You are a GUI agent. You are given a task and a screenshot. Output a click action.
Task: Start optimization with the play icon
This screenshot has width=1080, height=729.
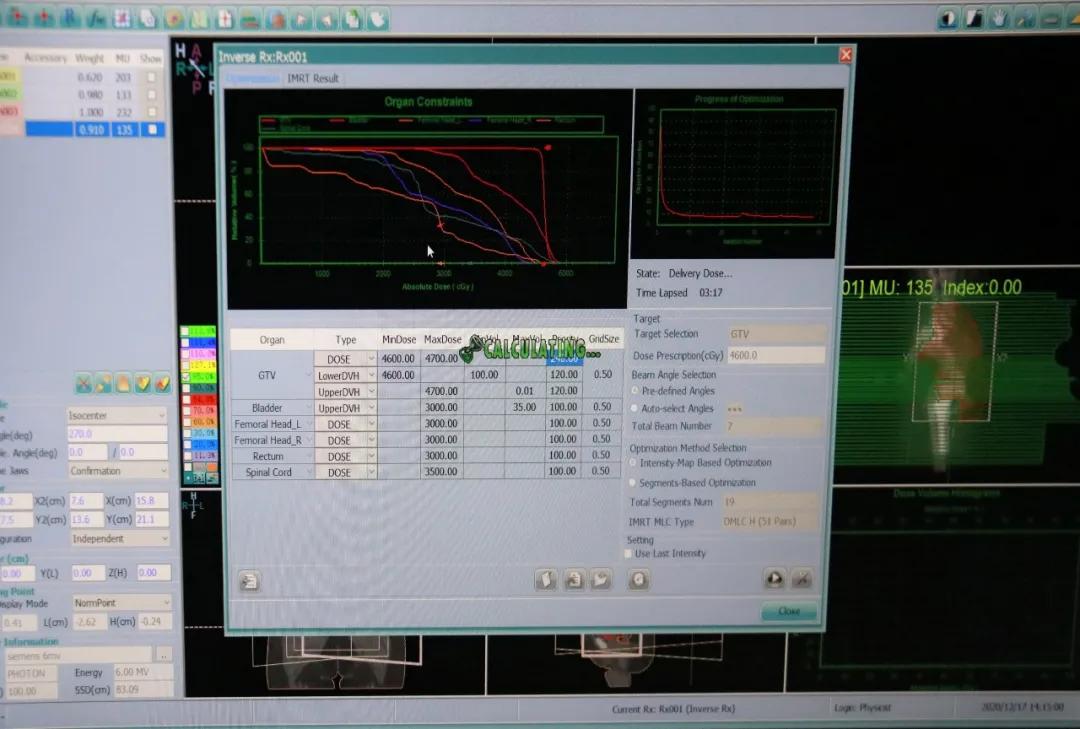click(x=775, y=579)
